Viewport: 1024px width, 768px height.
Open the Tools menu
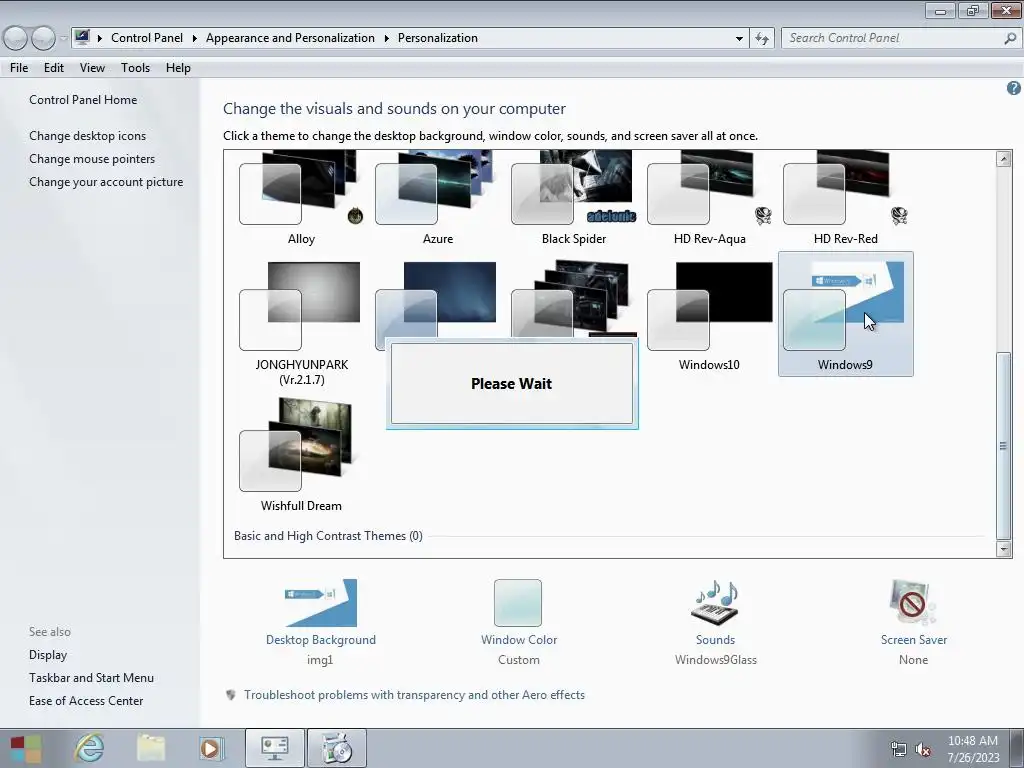click(135, 68)
